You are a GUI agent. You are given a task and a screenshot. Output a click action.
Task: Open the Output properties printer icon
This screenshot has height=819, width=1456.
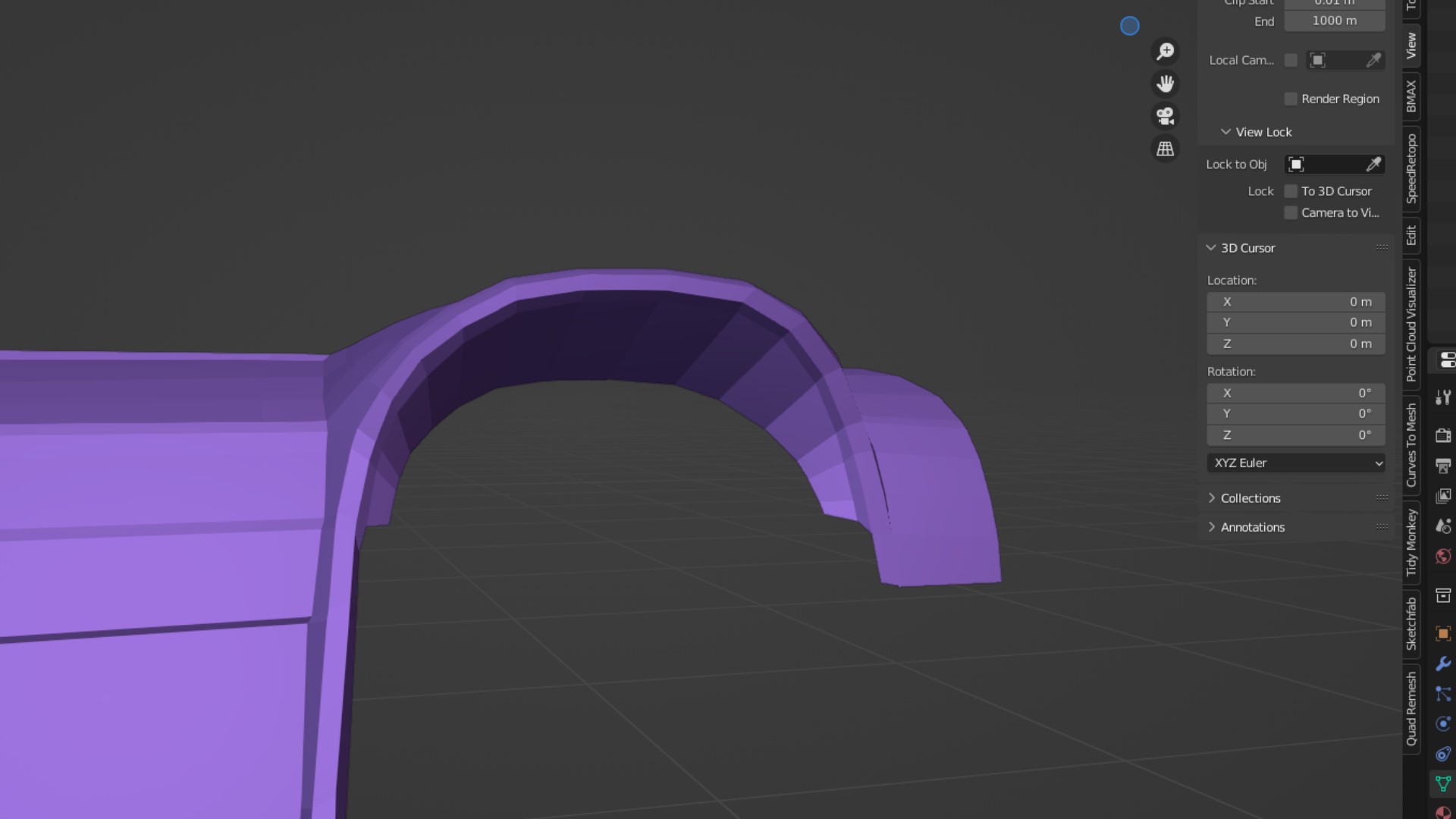tap(1443, 466)
